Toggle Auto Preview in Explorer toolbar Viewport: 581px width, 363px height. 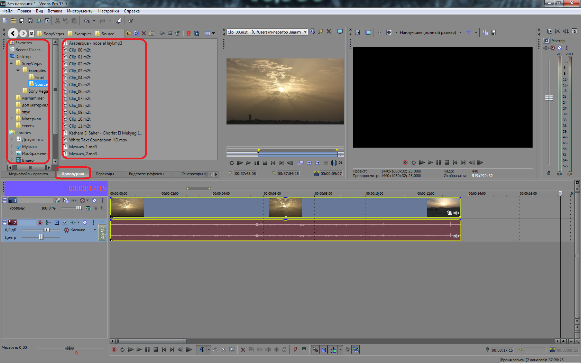tap(178, 33)
